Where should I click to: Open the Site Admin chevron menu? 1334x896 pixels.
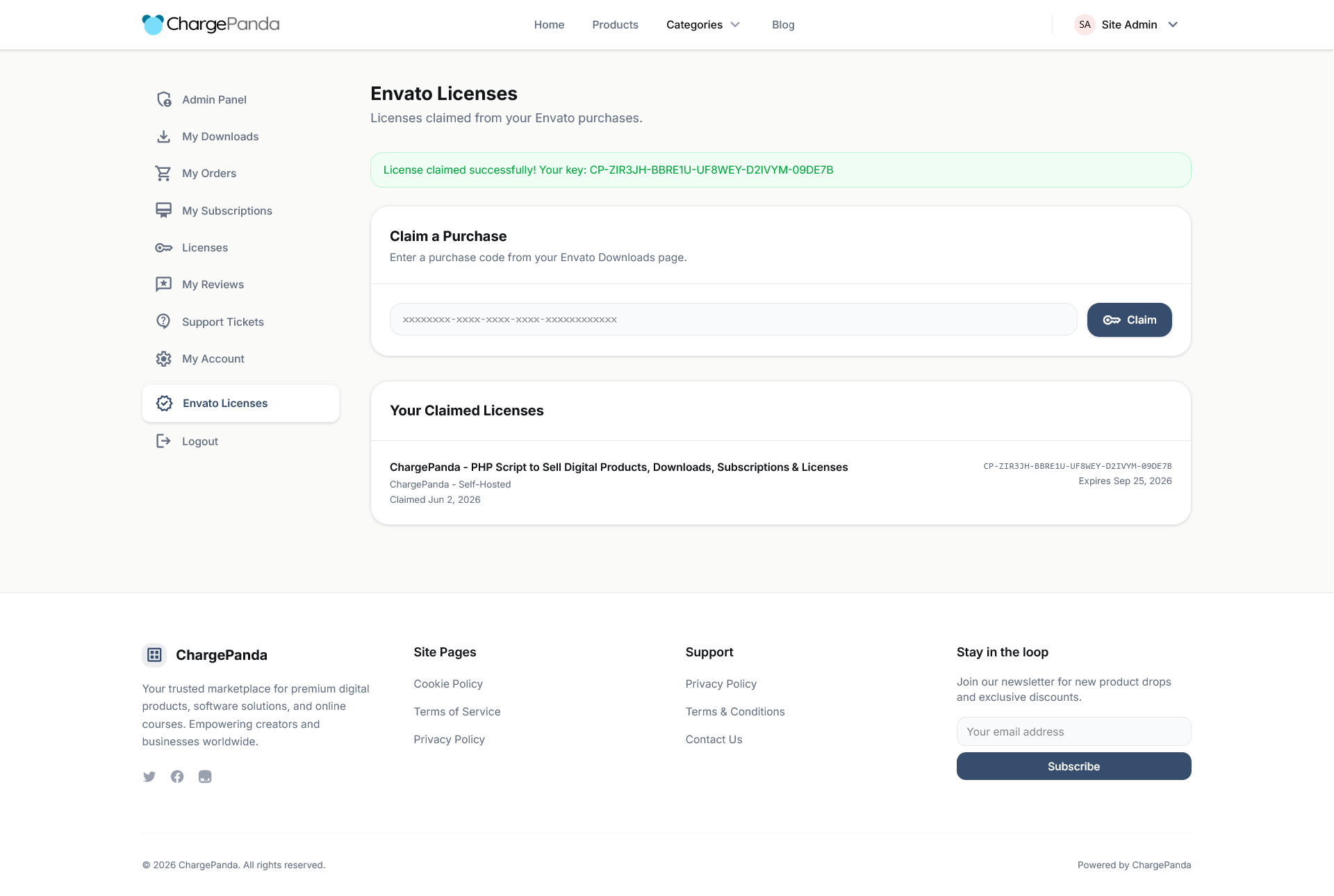[x=1173, y=24]
